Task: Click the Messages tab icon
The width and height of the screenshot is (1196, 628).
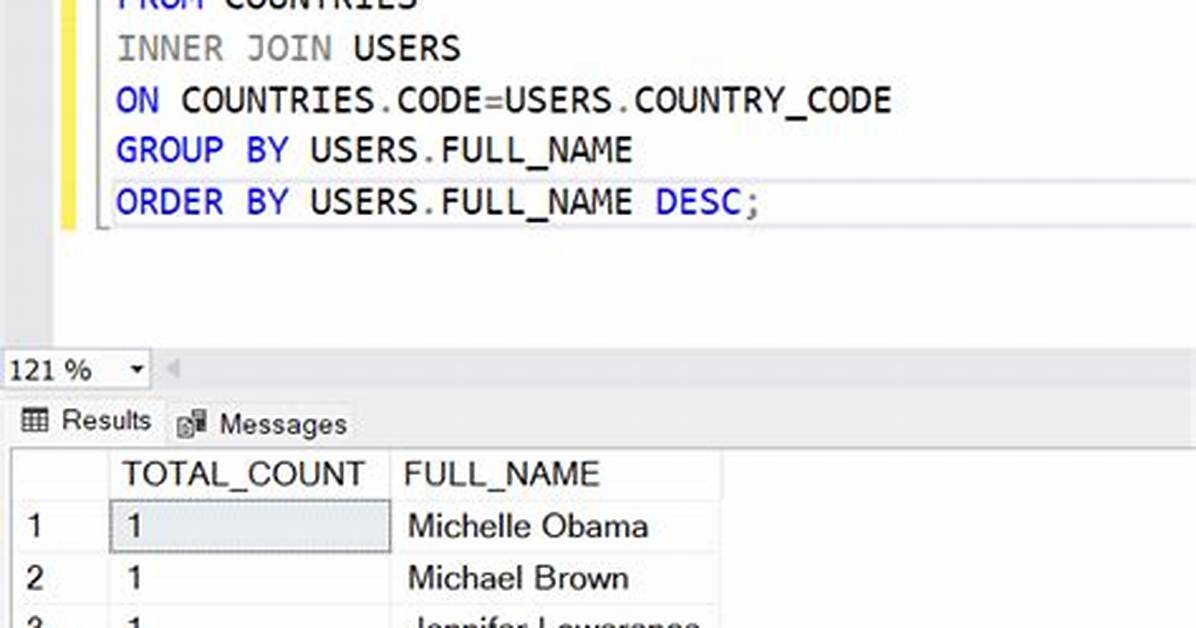Action: pos(191,424)
